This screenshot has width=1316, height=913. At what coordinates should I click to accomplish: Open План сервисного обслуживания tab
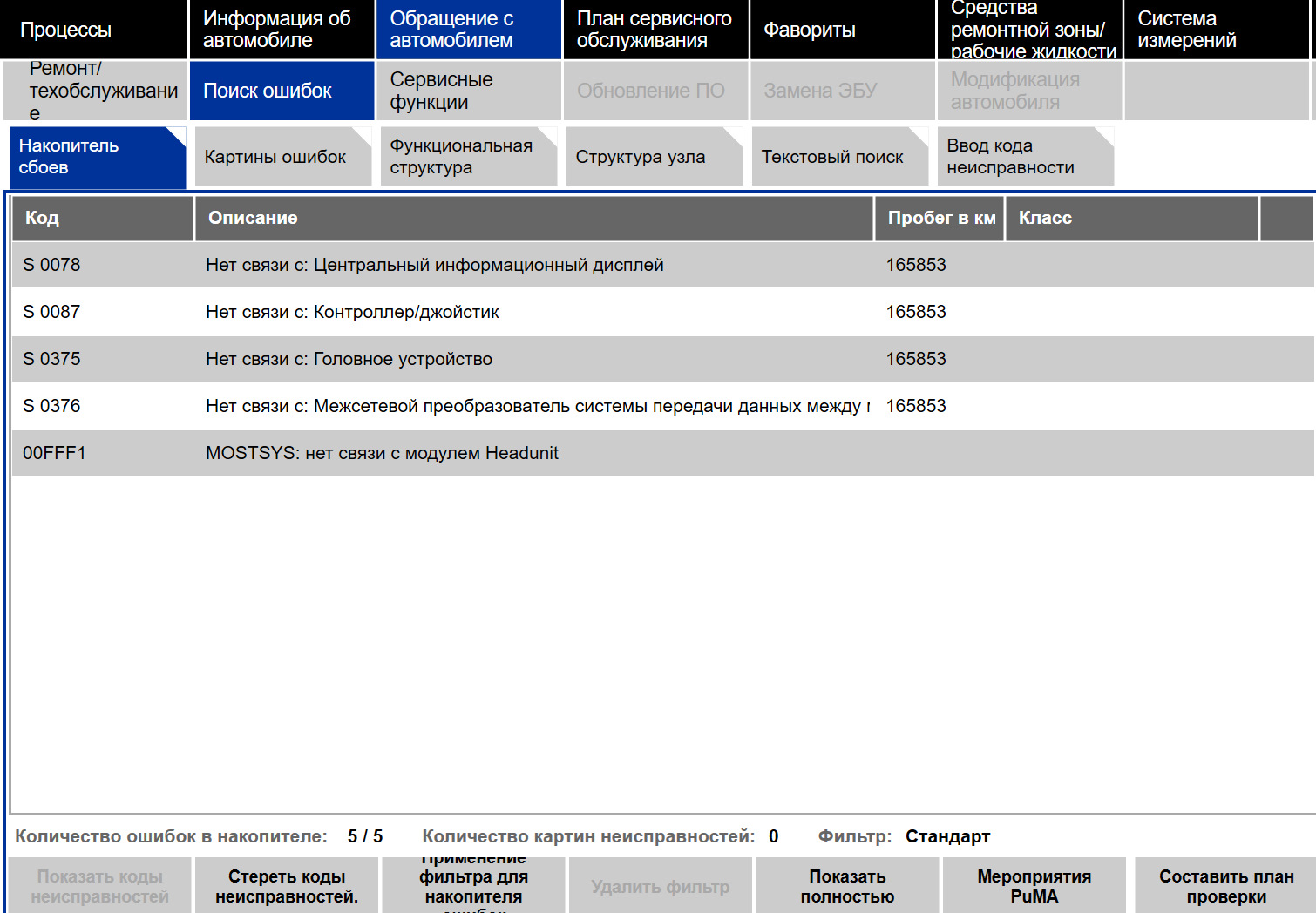tap(655, 30)
